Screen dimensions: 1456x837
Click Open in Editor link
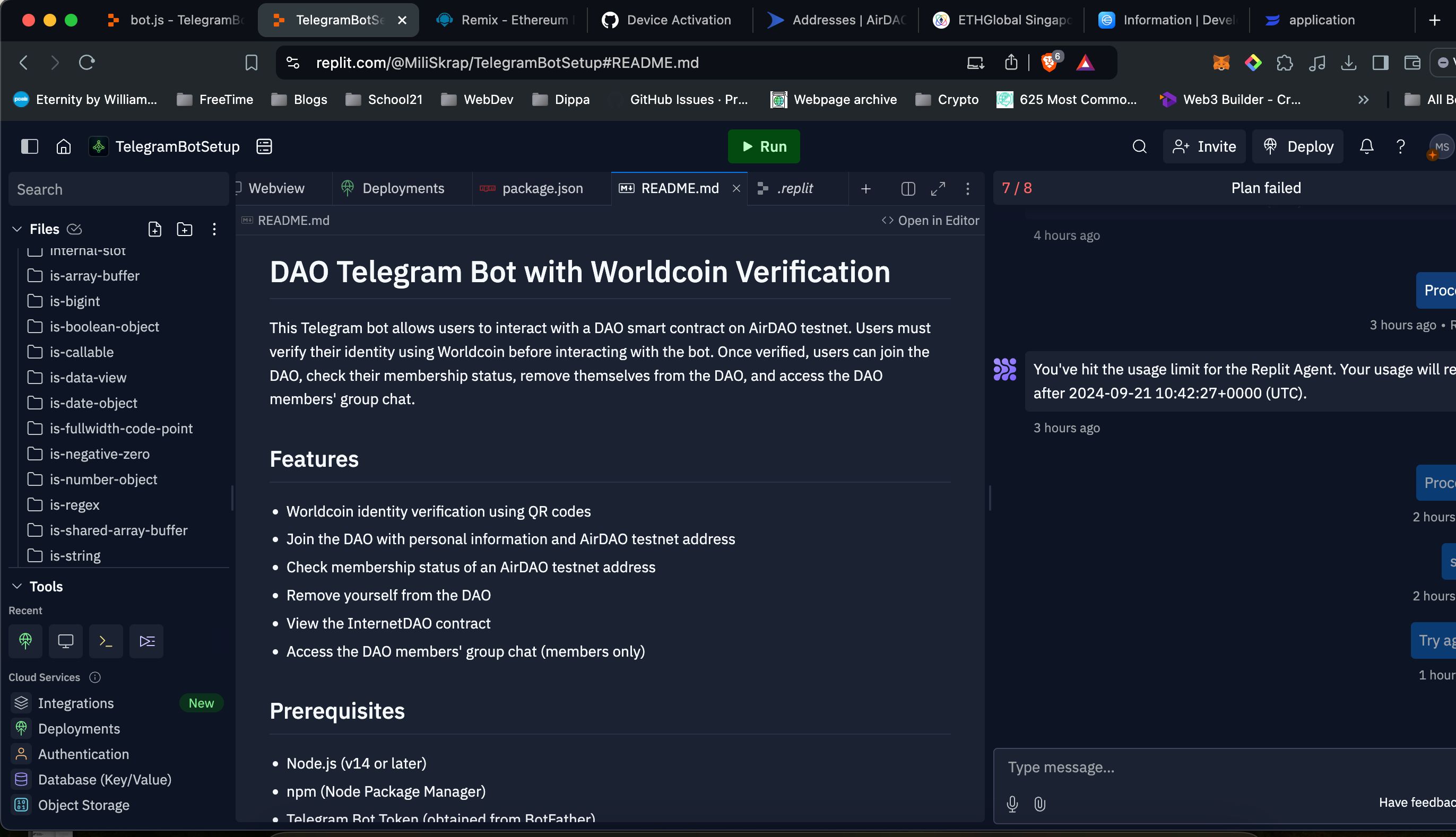point(930,221)
